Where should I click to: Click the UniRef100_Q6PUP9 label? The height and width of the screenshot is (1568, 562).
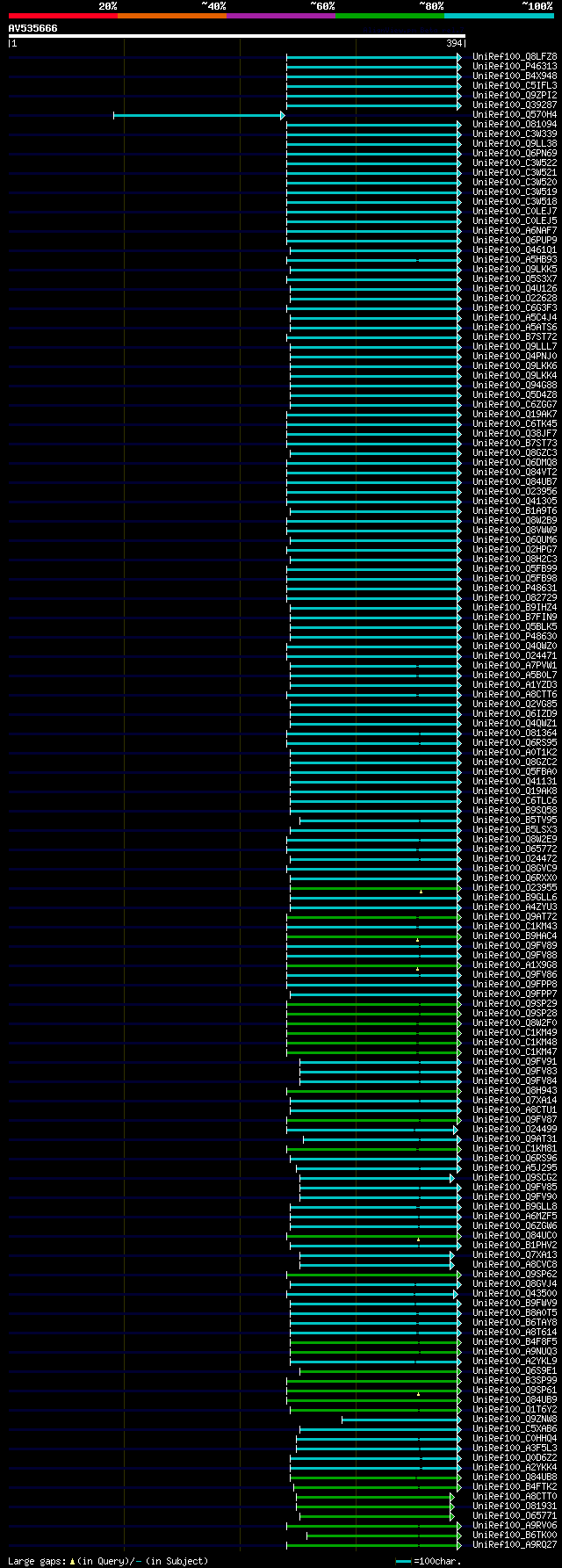click(515, 240)
